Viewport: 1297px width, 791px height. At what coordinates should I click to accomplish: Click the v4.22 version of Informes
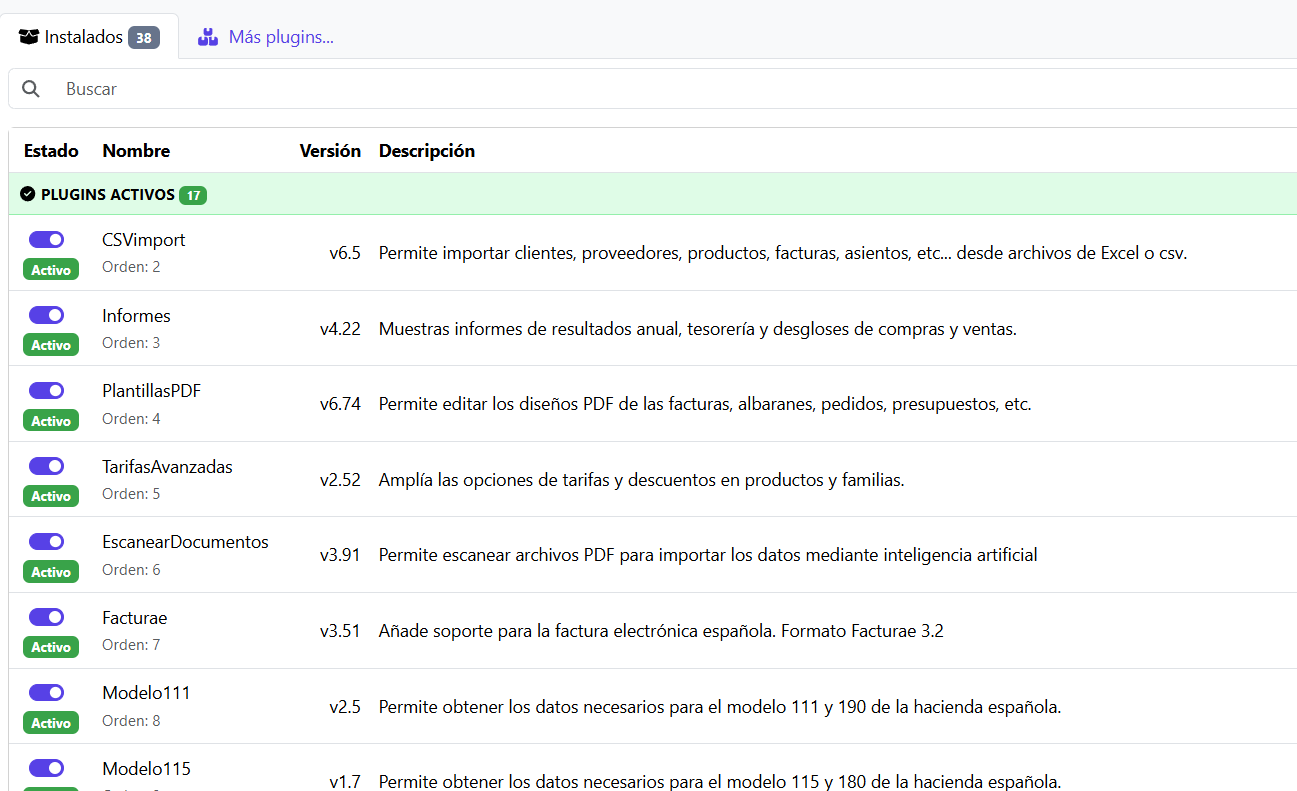point(340,329)
